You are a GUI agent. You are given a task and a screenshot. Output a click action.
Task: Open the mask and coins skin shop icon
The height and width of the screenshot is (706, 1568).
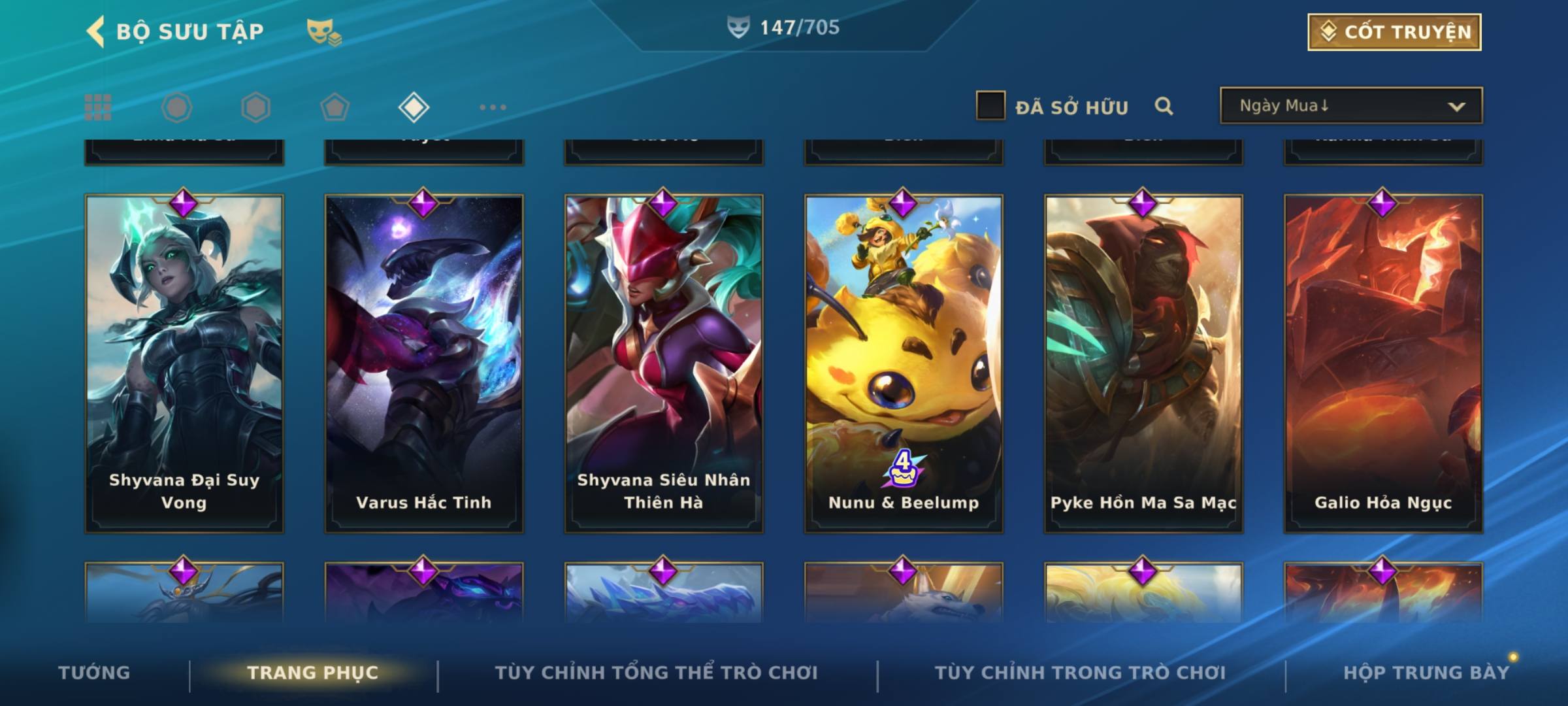324,32
